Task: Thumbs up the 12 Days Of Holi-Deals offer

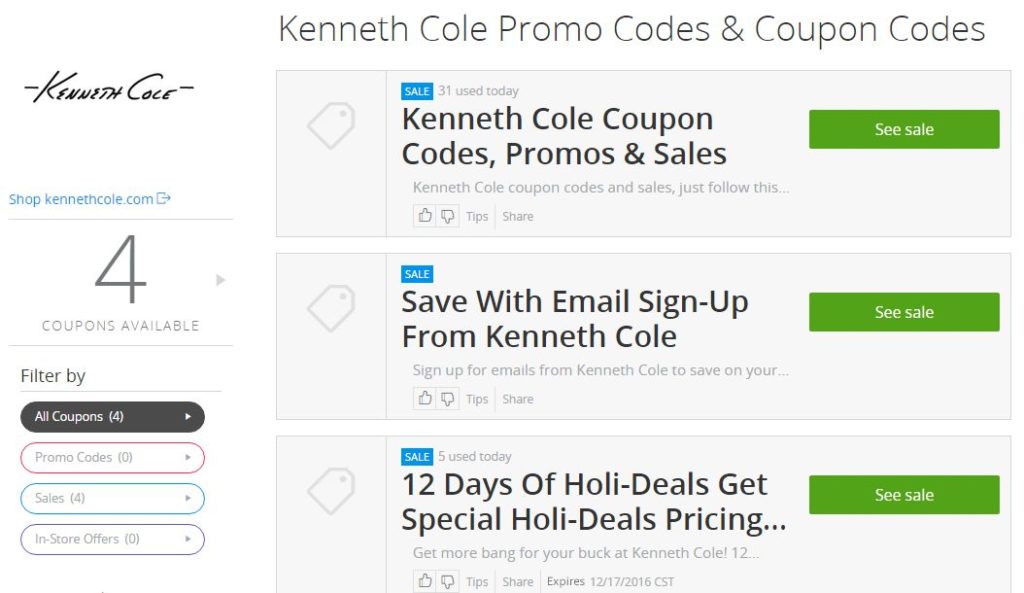Action: [x=424, y=581]
